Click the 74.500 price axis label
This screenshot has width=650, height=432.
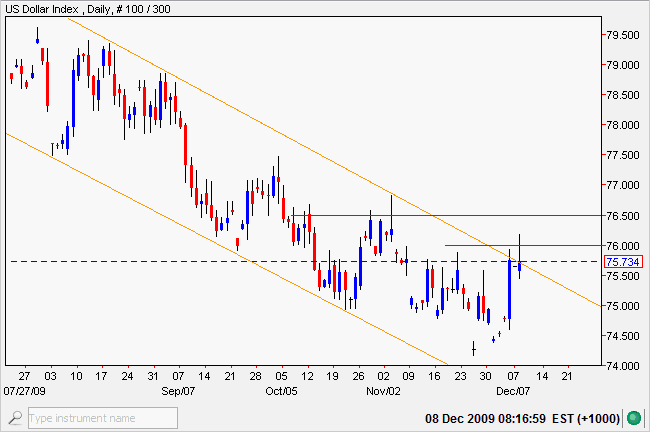(x=623, y=336)
